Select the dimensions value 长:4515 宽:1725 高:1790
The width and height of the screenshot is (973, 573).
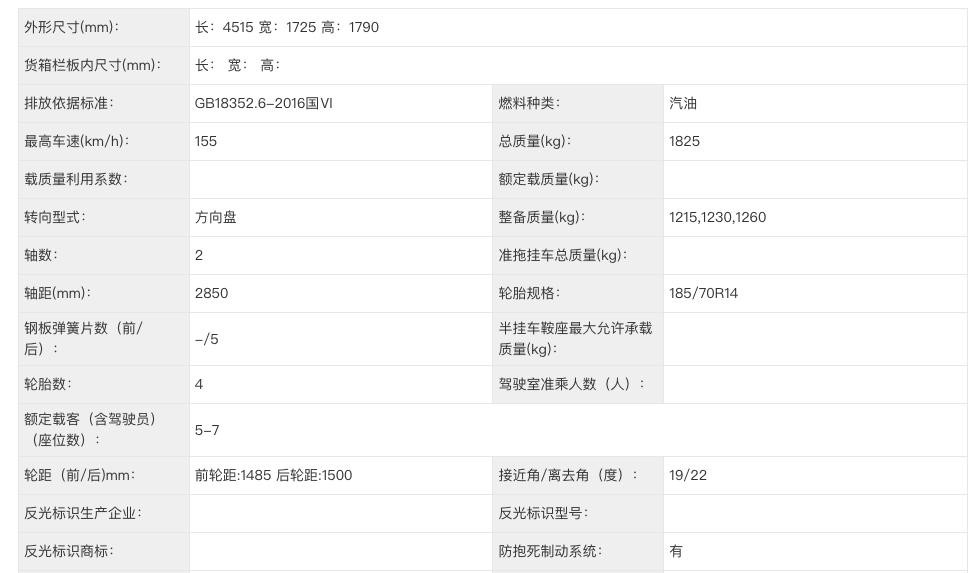[287, 27]
